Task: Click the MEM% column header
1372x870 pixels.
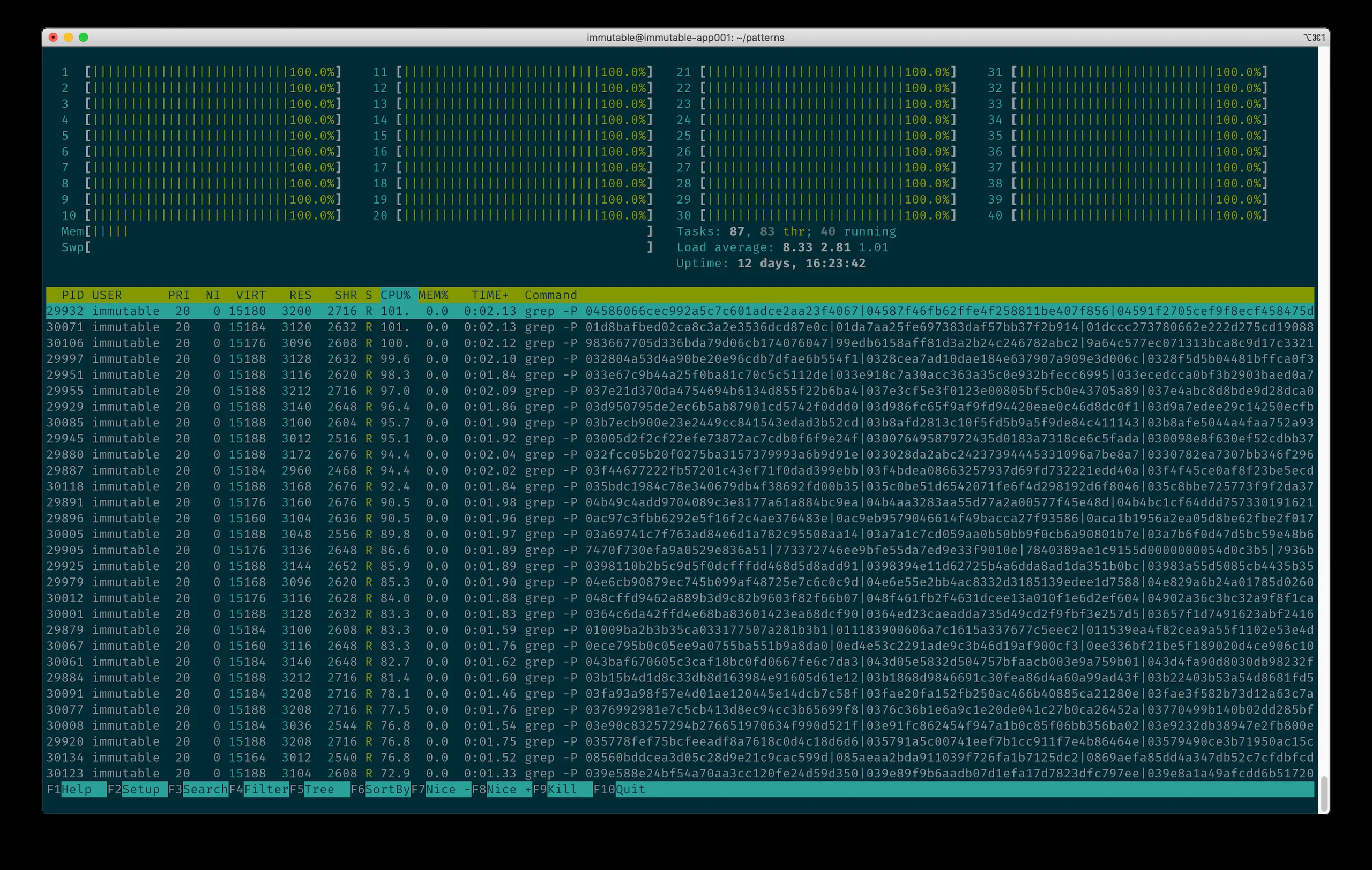Action: coord(434,295)
